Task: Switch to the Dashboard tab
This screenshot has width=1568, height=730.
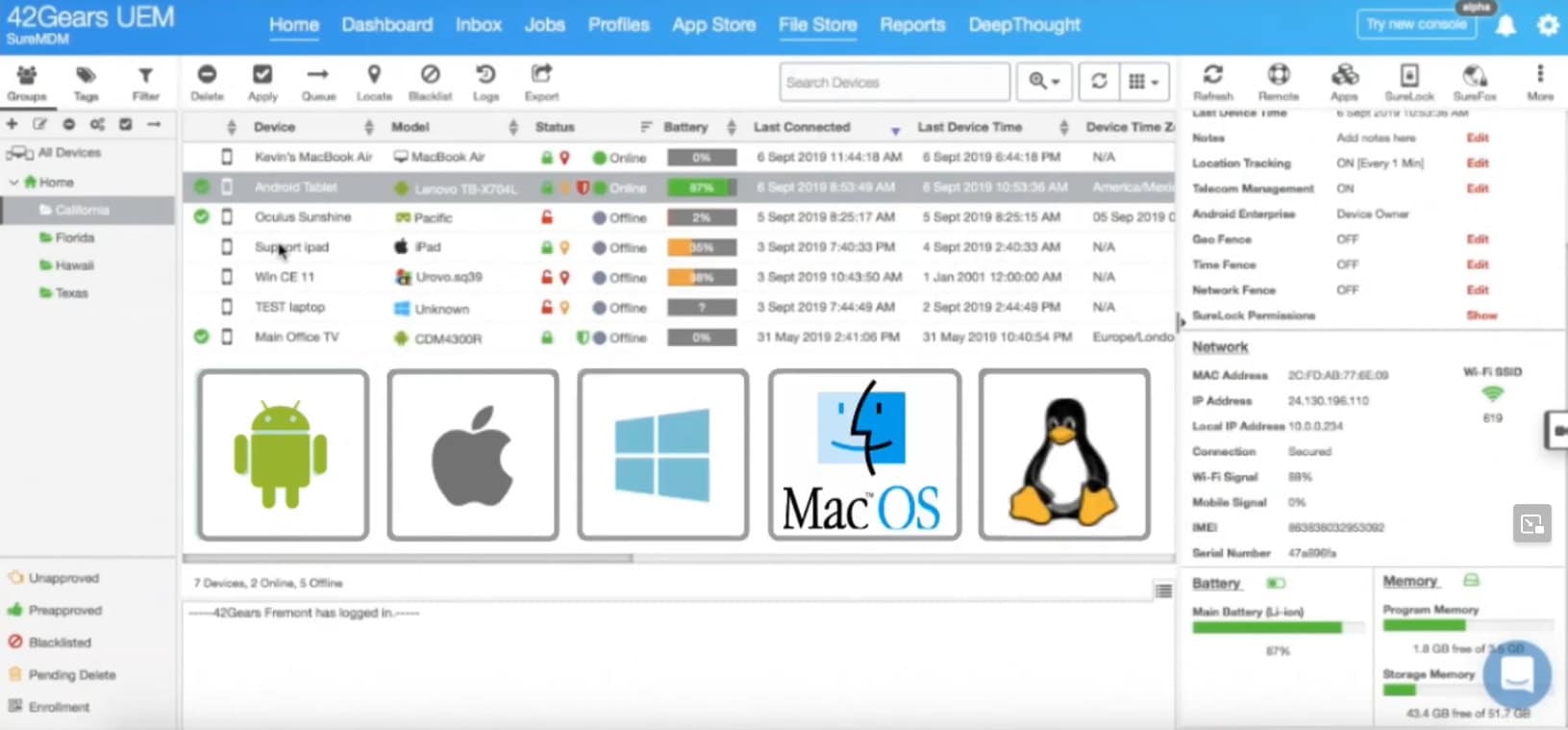Action: point(387,25)
